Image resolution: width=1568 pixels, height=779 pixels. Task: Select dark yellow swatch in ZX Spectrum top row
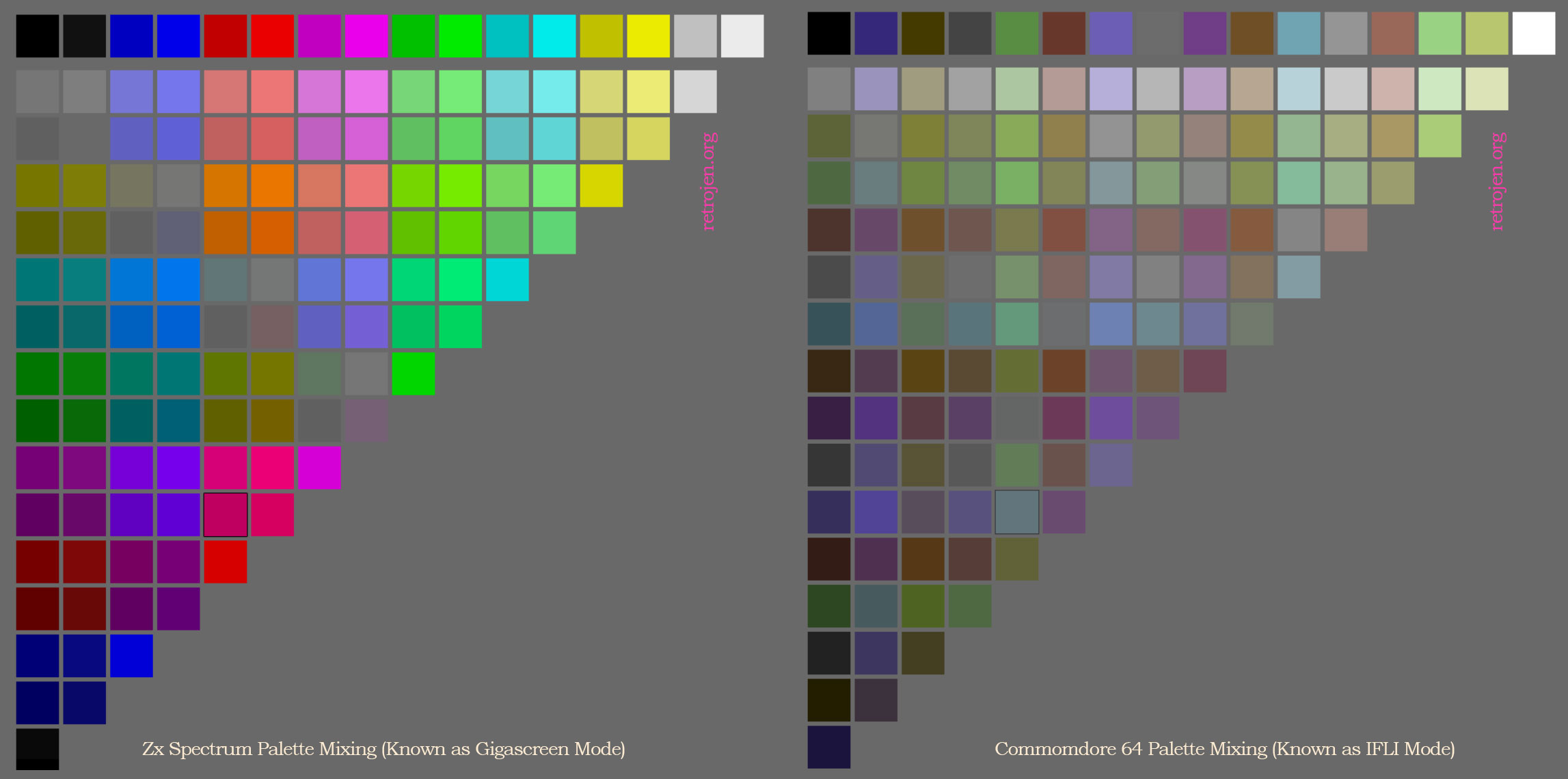click(x=601, y=36)
